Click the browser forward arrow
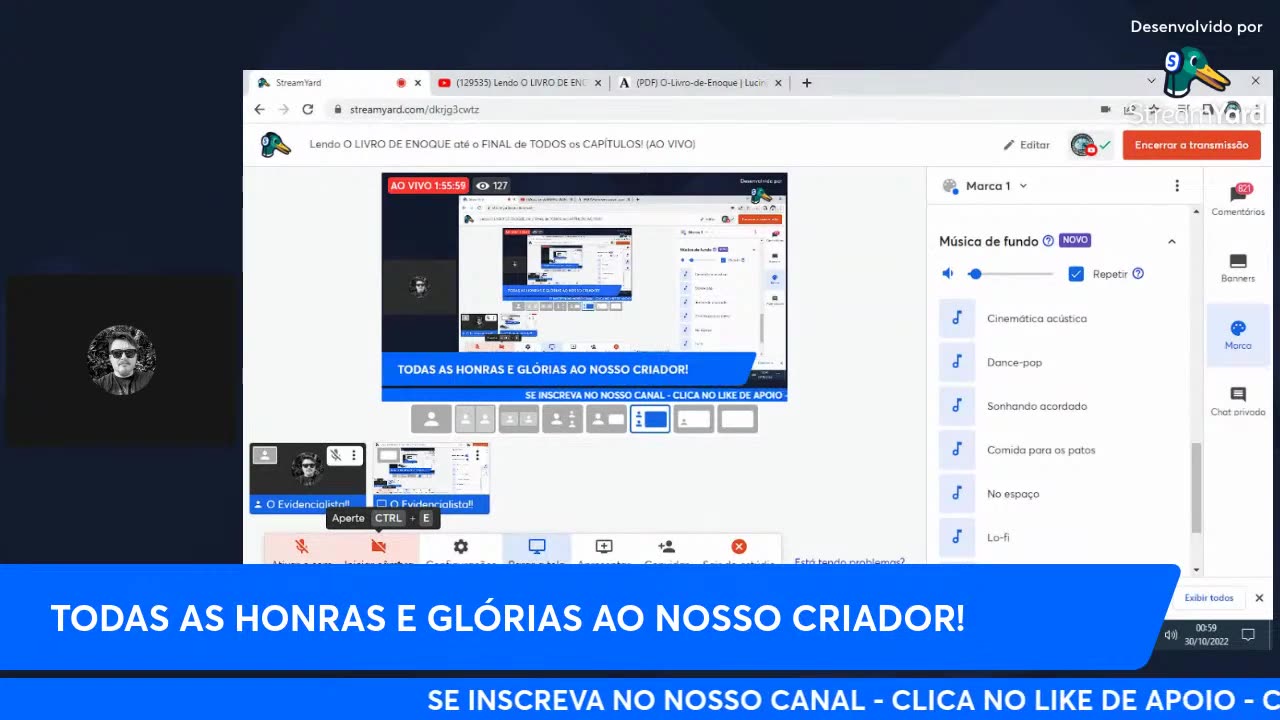Screen dimensions: 1280x720 pos(284,109)
